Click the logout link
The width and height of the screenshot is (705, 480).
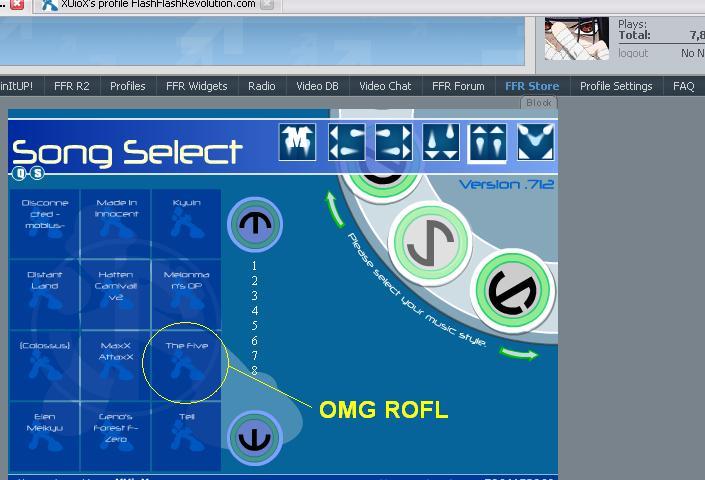[633, 53]
